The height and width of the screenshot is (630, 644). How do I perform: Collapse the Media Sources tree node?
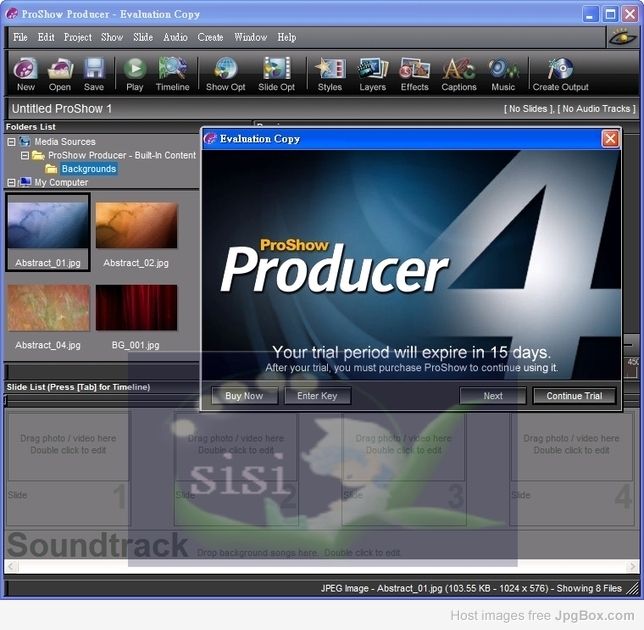(x=12, y=142)
